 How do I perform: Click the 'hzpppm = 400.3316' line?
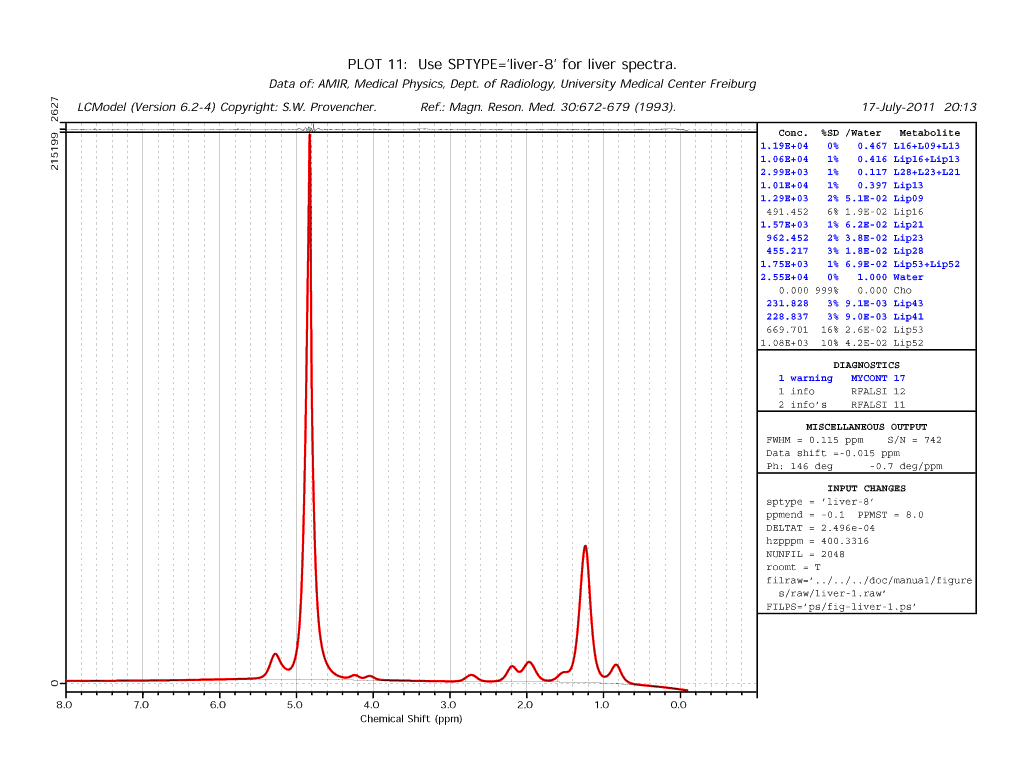point(817,541)
